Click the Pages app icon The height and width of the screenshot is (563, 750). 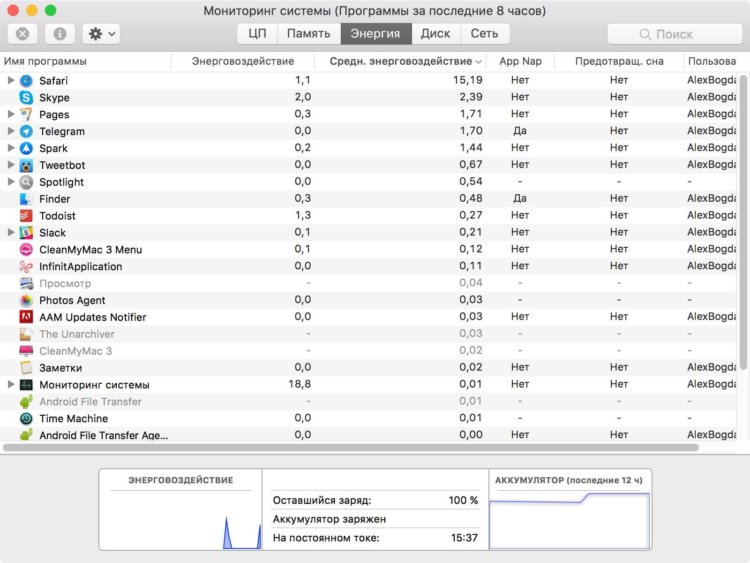pos(26,114)
